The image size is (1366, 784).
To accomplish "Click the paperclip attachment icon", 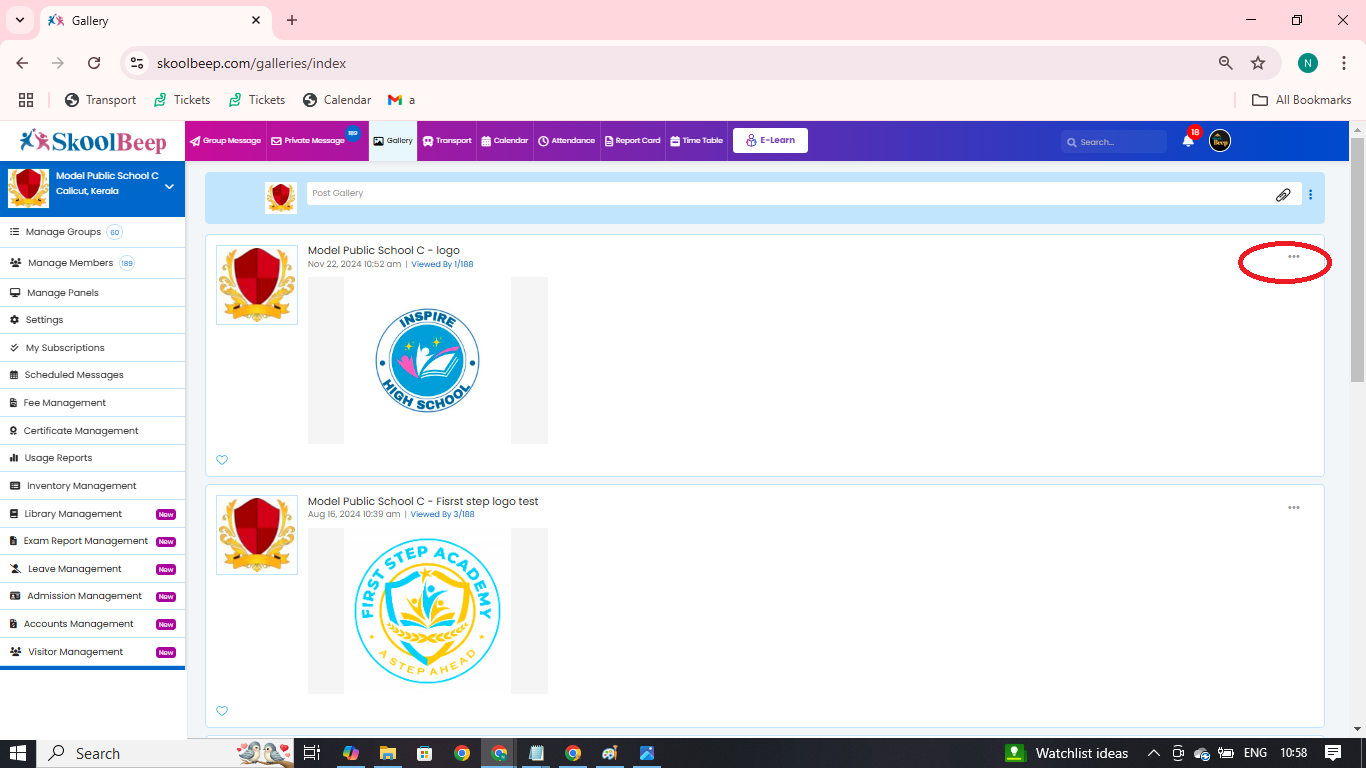I will click(x=1283, y=195).
